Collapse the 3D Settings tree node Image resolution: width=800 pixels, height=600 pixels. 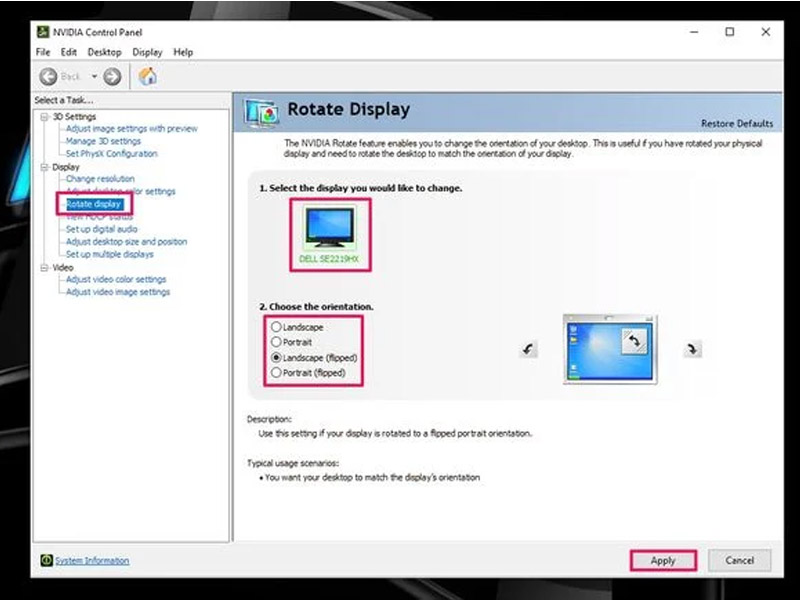coord(44,117)
